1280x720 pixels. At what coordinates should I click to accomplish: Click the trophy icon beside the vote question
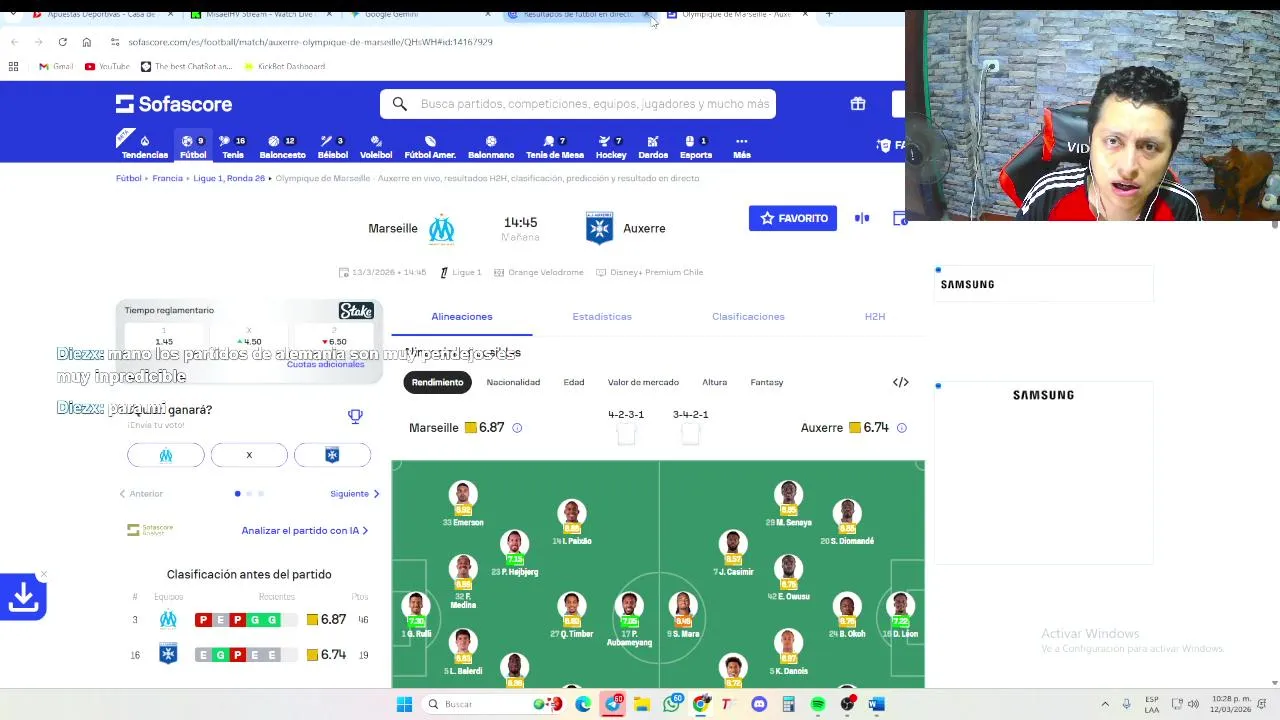coord(355,416)
